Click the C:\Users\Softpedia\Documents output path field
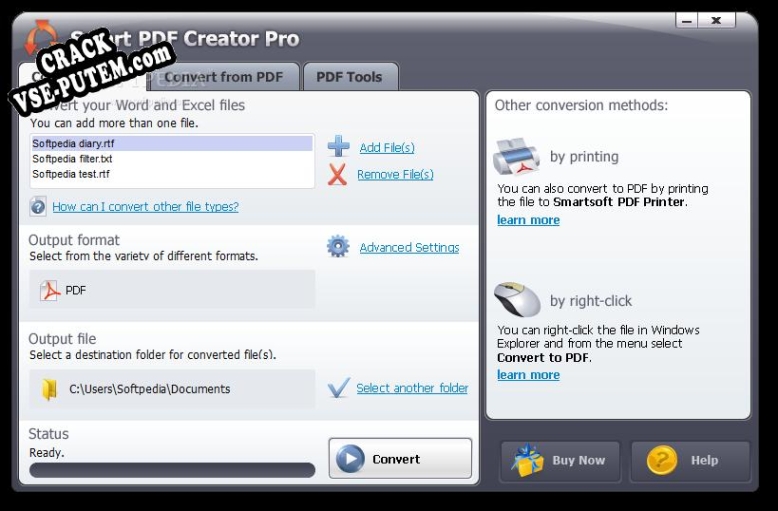Viewport: 778px width, 511px height. coord(172,389)
